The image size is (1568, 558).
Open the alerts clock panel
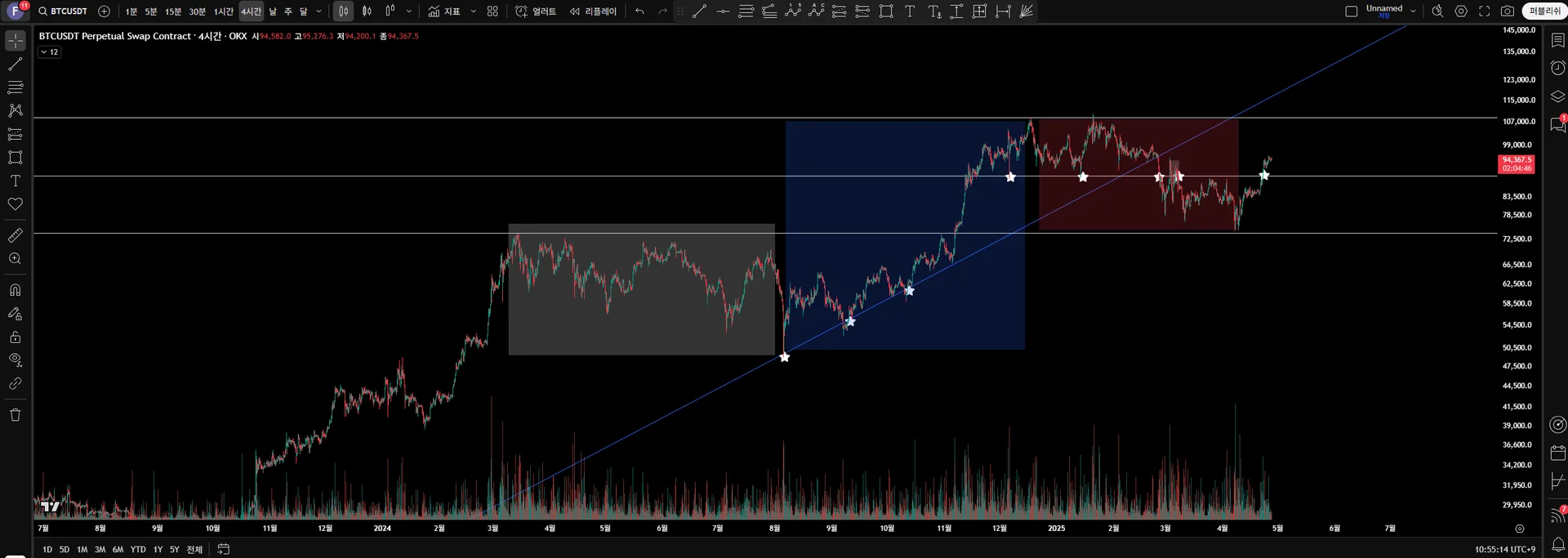pyautogui.click(x=1557, y=68)
